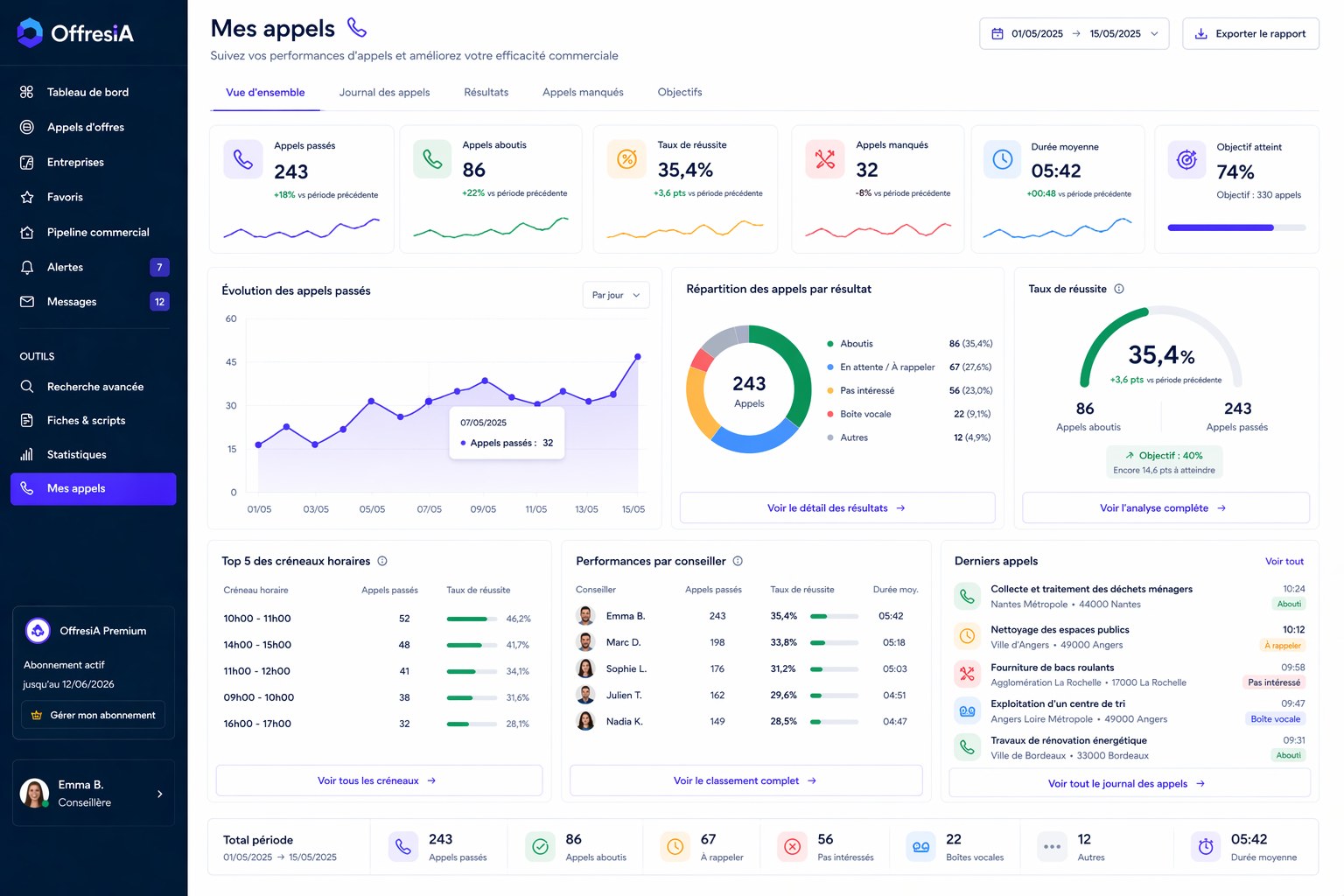
Task: Click the Autres three-dots icon in totals
Action: pos(1052,846)
